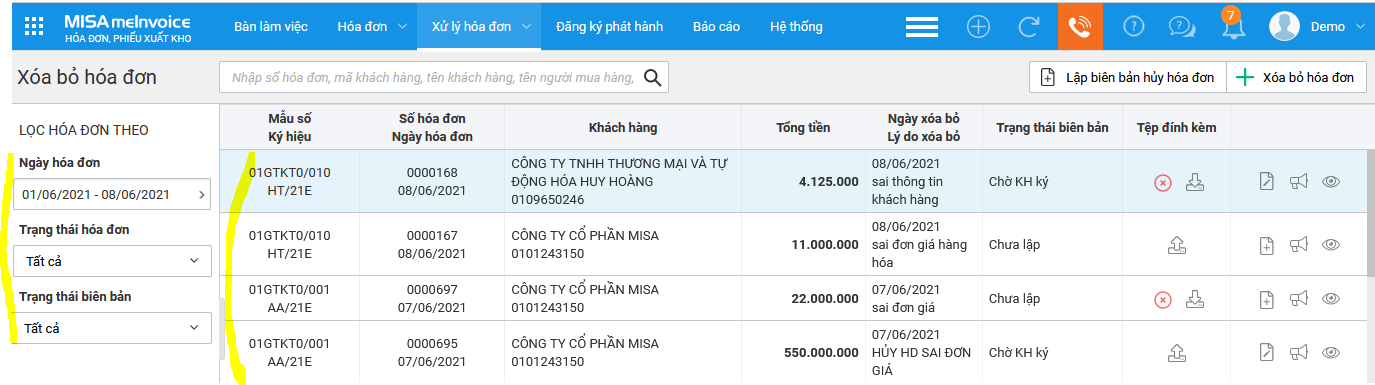Open the Xử lý hóa đơn menu
Viewport: 1375px width, 385px height.
pos(479,27)
